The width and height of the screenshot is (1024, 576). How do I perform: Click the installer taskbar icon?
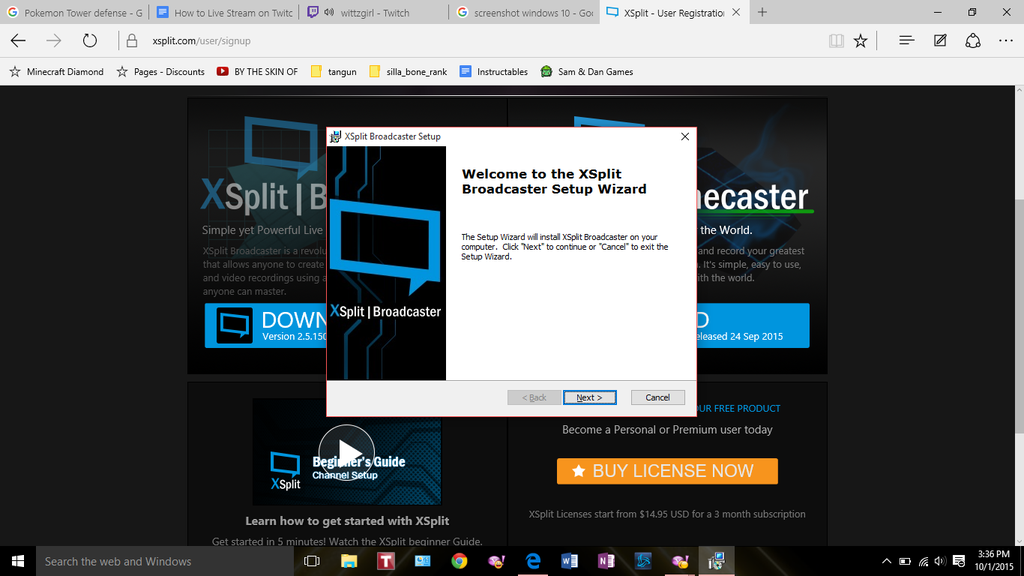[x=716, y=561]
